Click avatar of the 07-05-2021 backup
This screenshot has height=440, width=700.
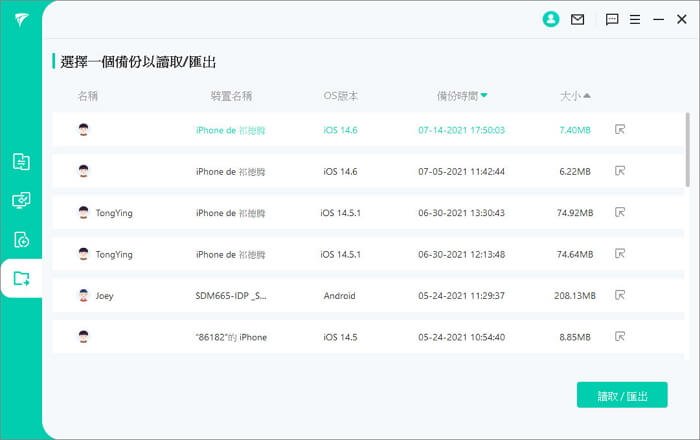tap(83, 171)
